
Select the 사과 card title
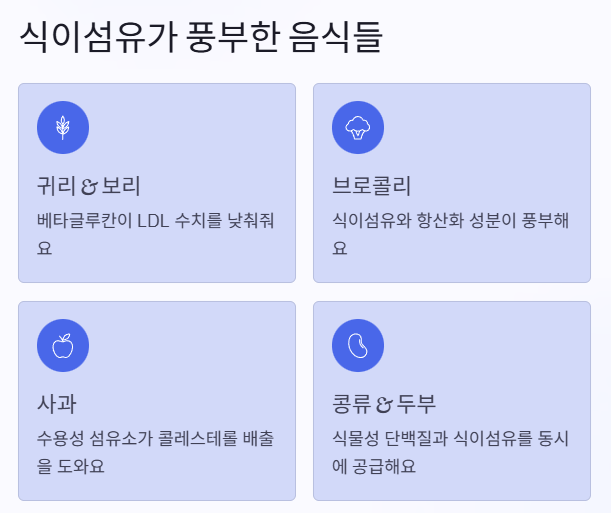click(57, 404)
